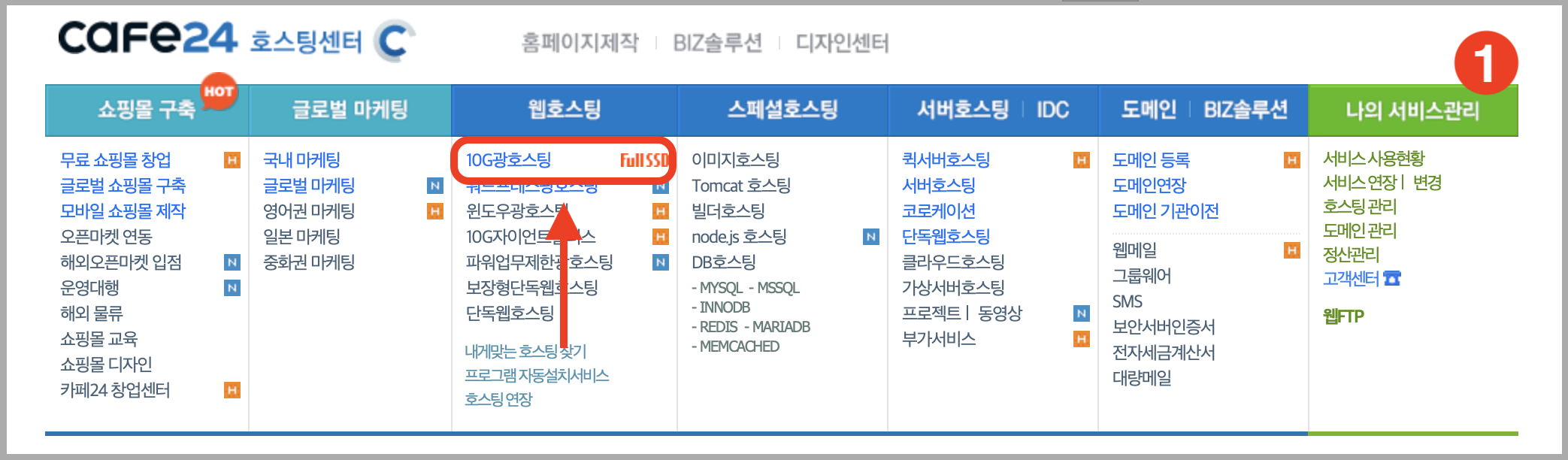Select 10G광호스팅 link

click(509, 160)
